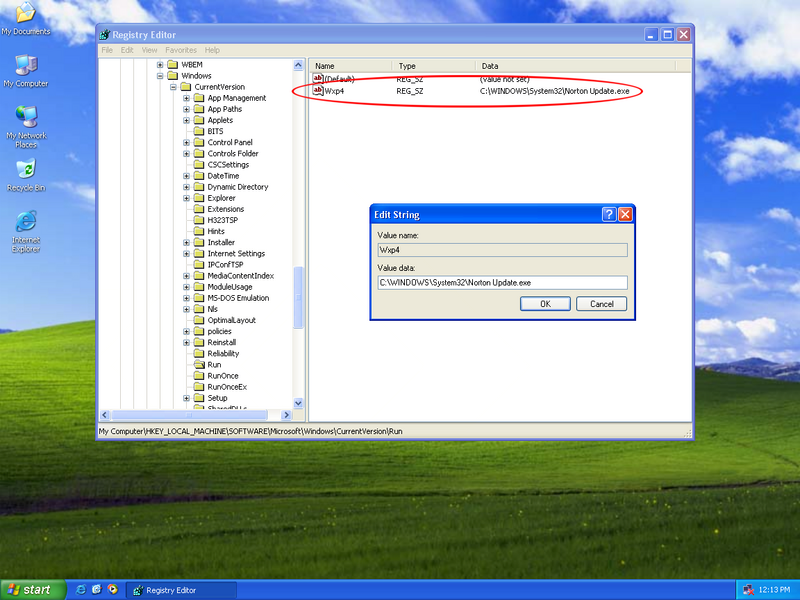Open the My Computer desktop icon
Image resolution: width=800 pixels, height=600 pixels.
[x=26, y=71]
